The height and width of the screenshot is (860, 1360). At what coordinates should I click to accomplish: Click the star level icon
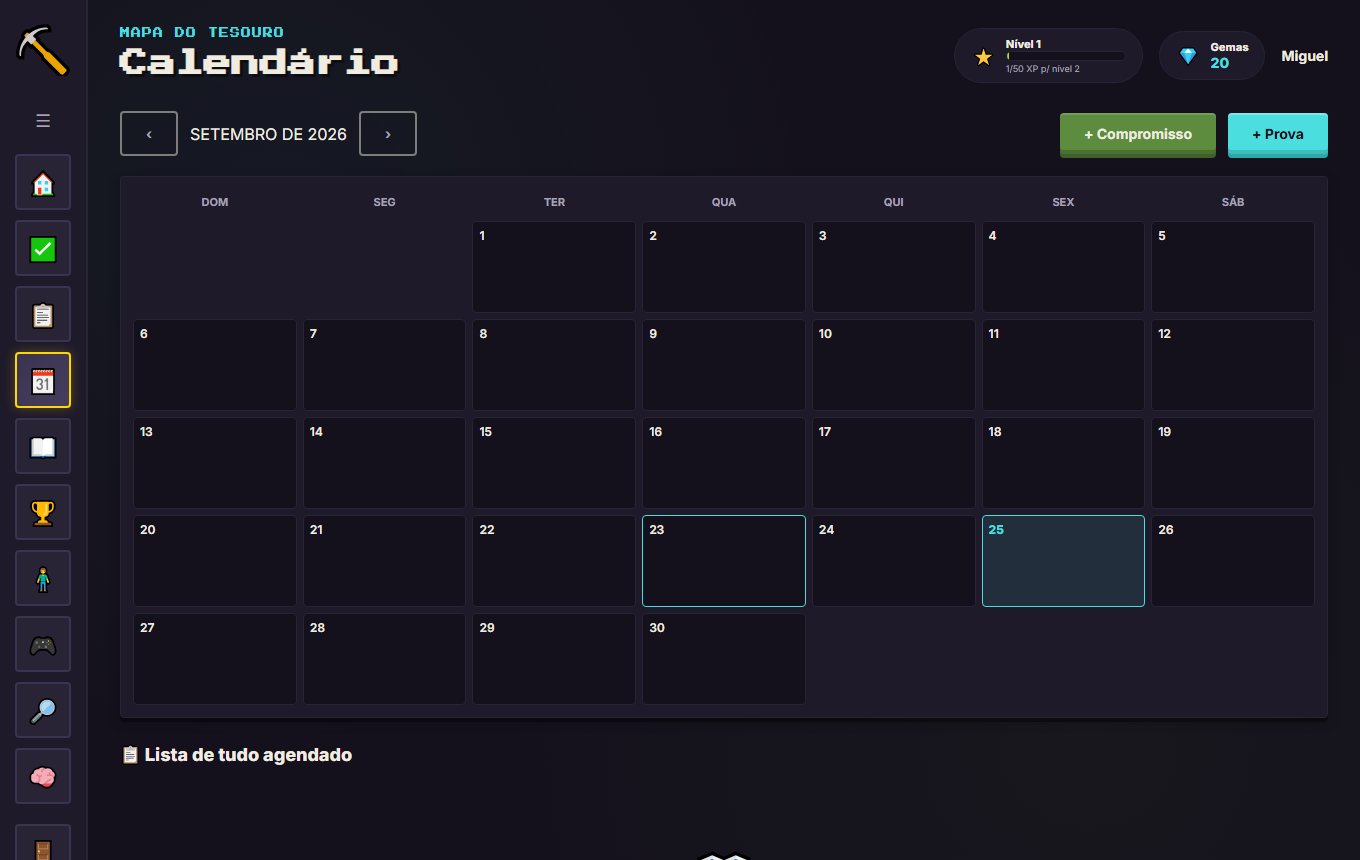(x=984, y=57)
